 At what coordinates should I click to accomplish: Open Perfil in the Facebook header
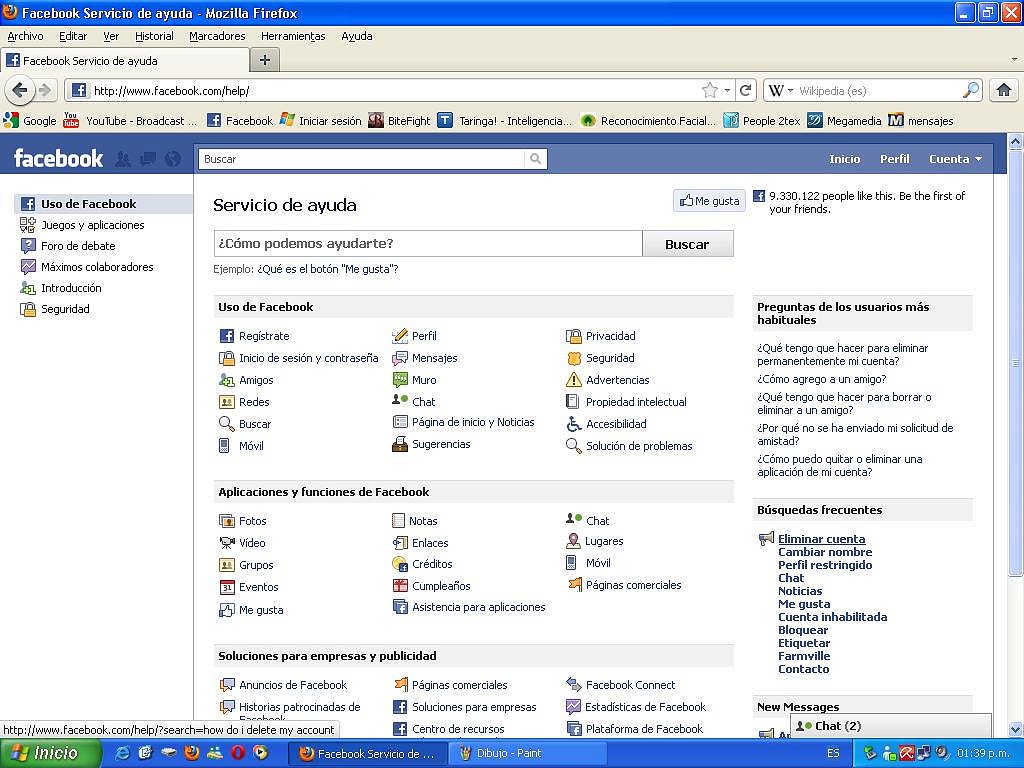pyautogui.click(x=895, y=159)
